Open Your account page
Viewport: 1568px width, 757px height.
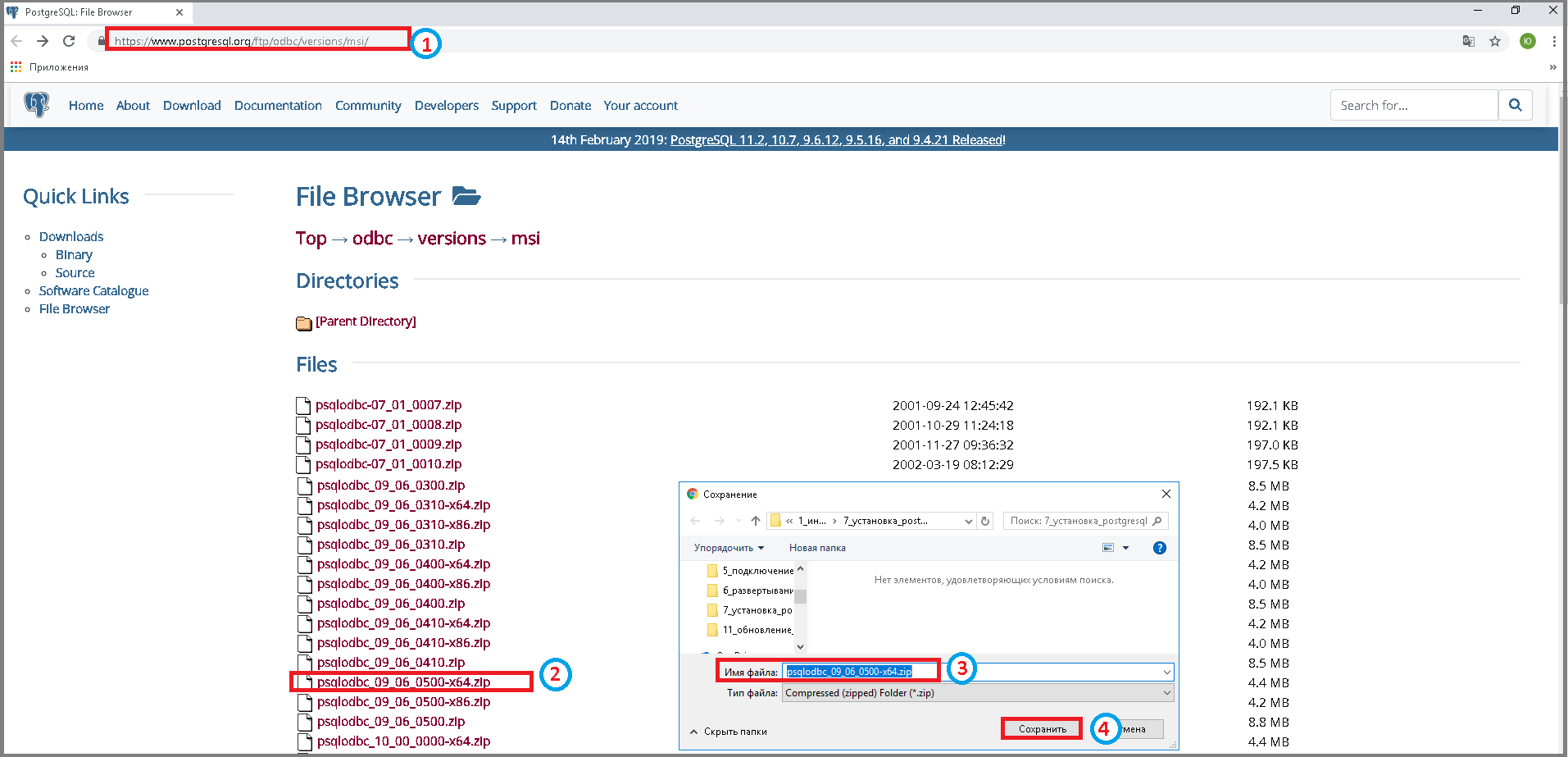641,105
